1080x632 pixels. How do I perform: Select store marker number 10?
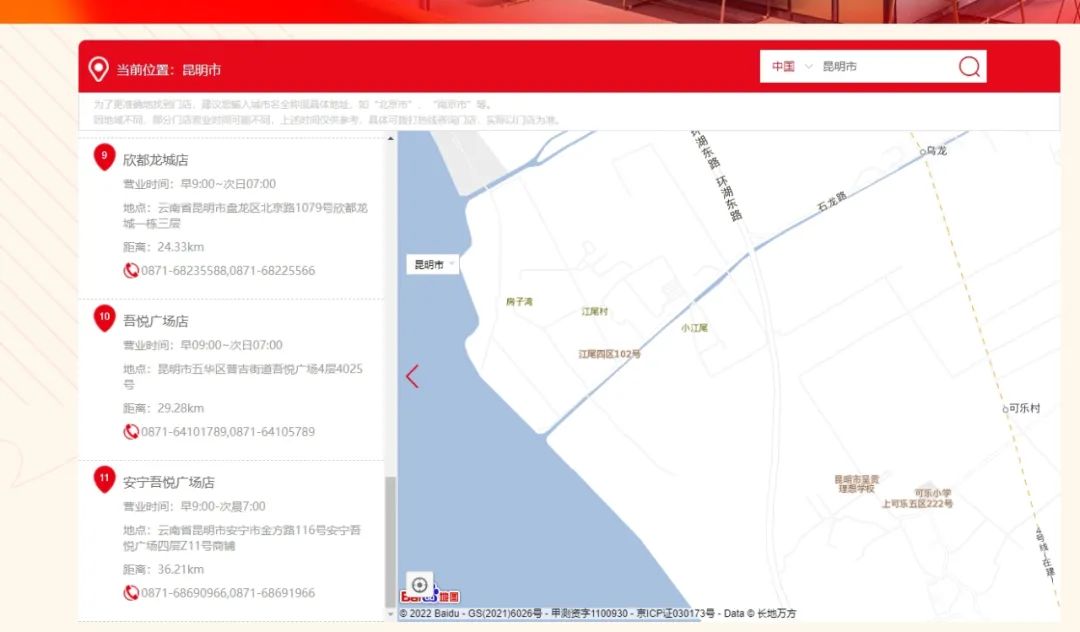click(x=104, y=318)
